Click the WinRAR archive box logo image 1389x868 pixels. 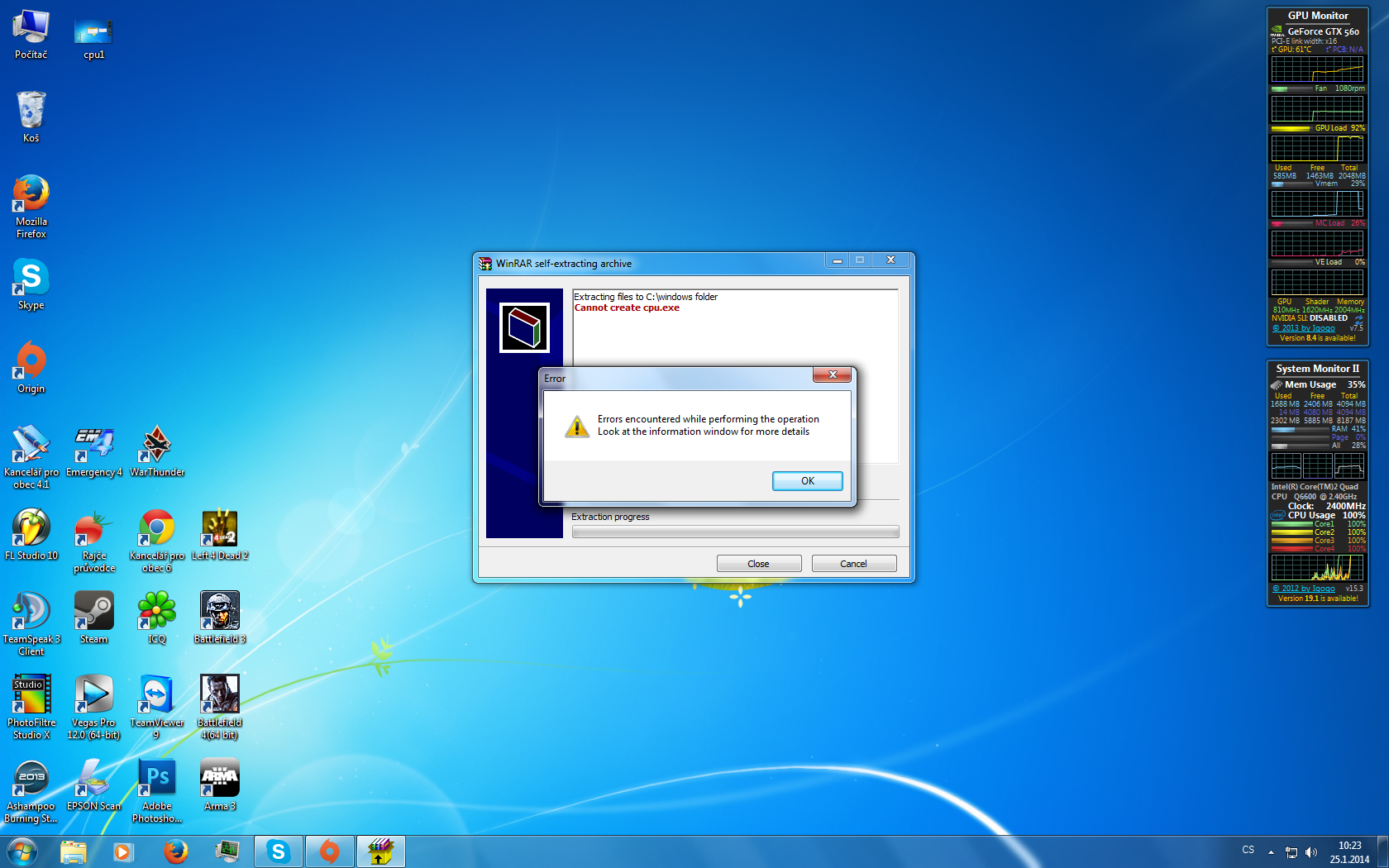(x=524, y=327)
